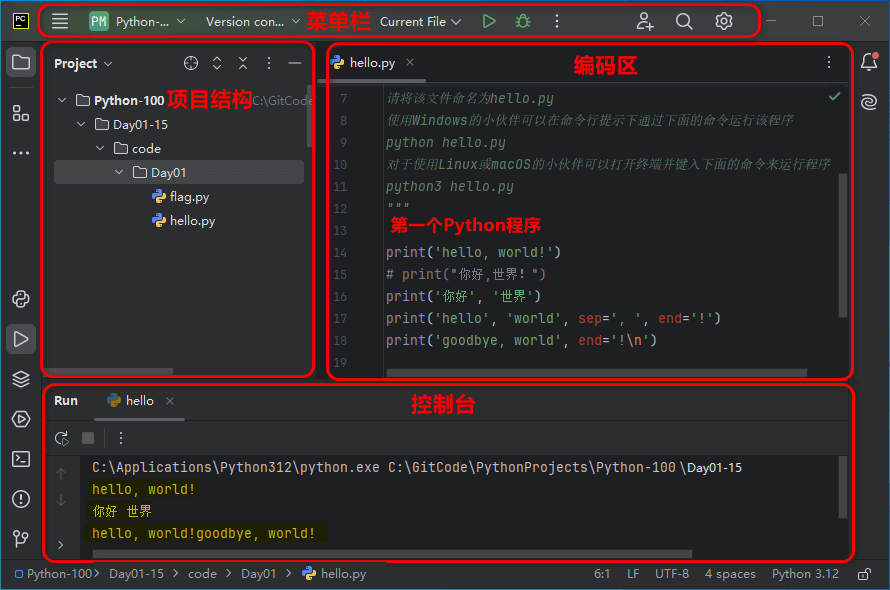Open the Git version control tool window

(x=20, y=539)
